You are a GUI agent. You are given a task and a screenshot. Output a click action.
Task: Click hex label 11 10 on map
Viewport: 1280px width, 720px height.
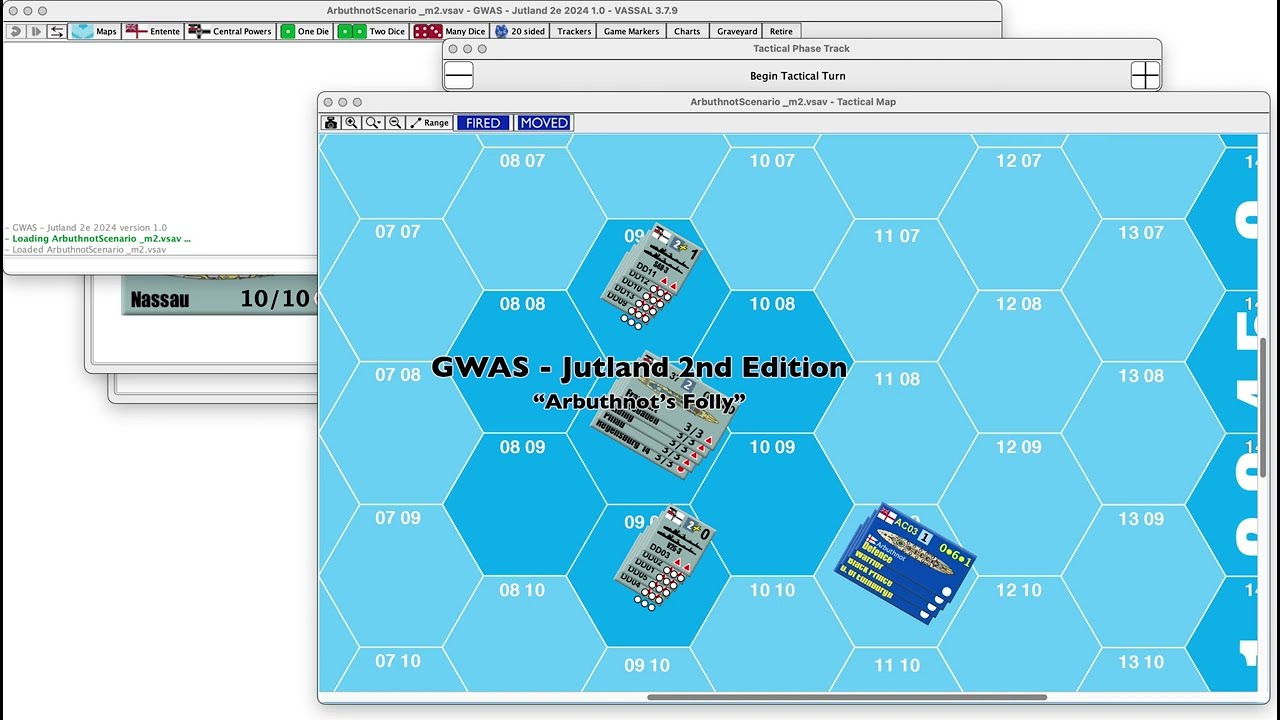(x=896, y=665)
